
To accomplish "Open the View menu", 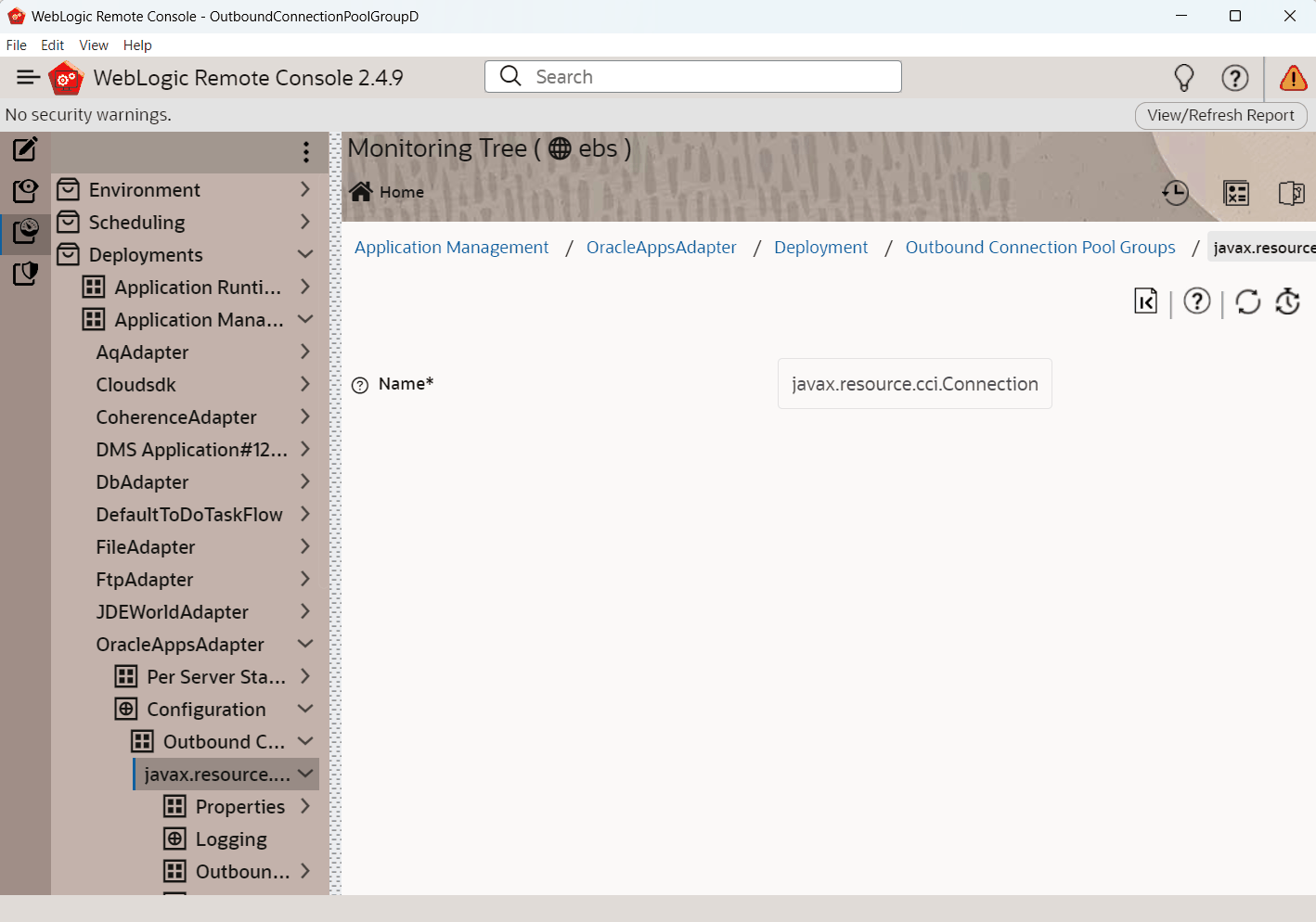I will point(94,45).
